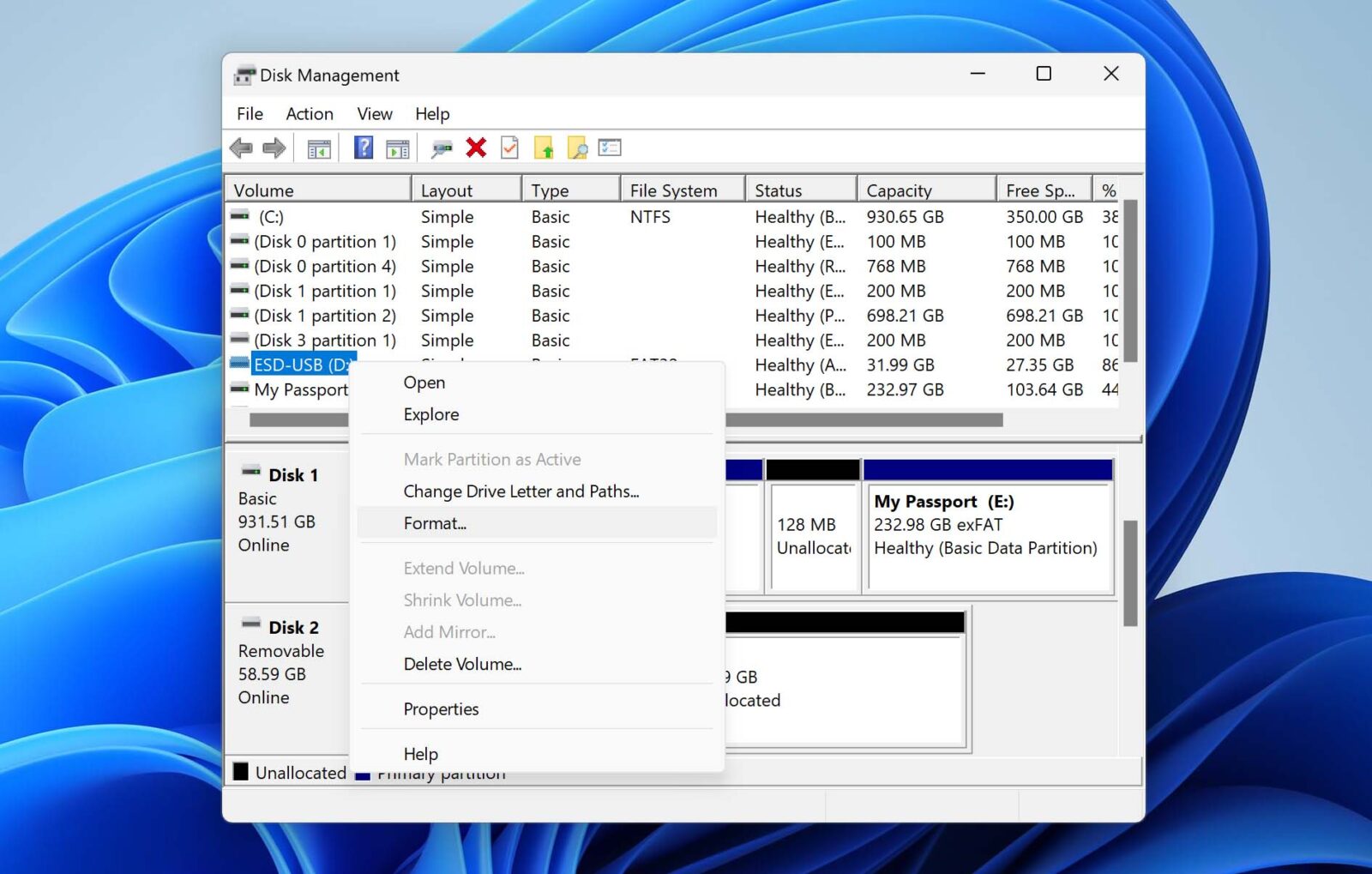Click the folder-with-magnifier Explore toolbar icon
This screenshot has width=1372, height=874.
(578, 147)
